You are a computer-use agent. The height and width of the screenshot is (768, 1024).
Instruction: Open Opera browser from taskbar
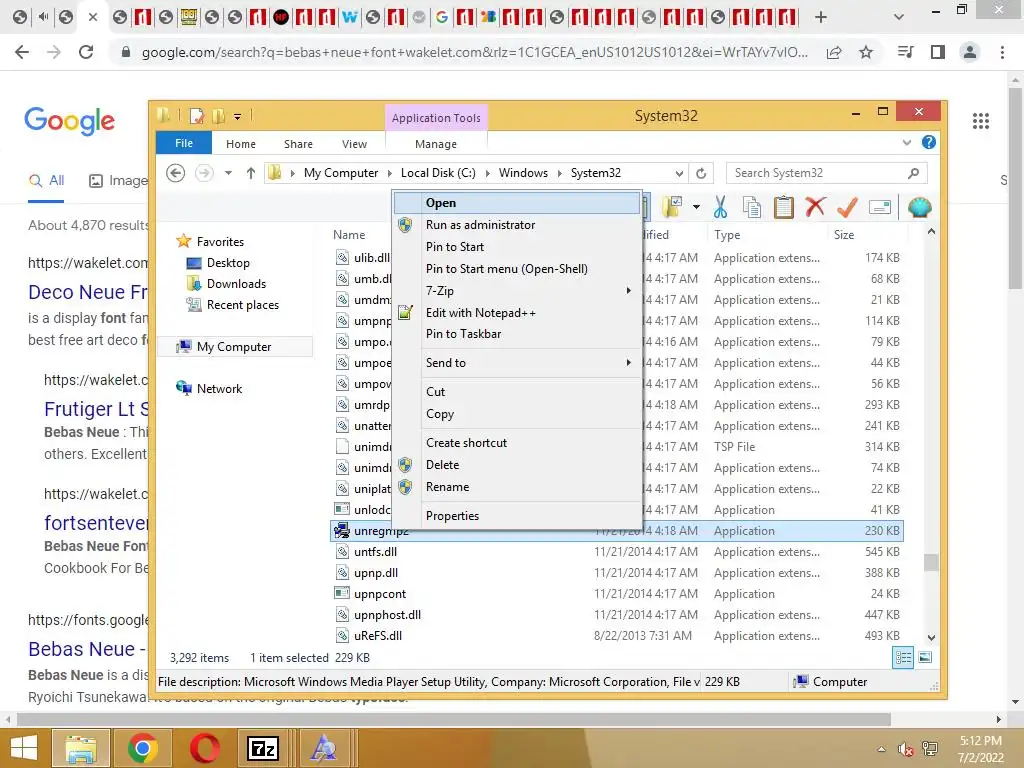(204, 748)
